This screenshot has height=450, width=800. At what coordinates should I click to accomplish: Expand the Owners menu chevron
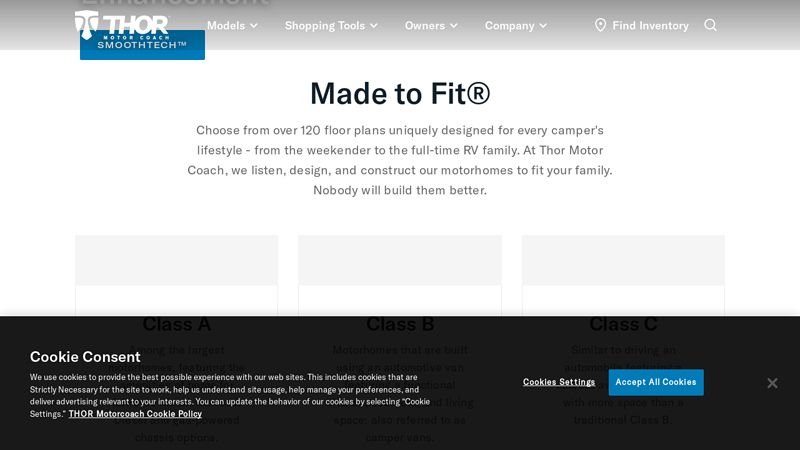[454, 26]
